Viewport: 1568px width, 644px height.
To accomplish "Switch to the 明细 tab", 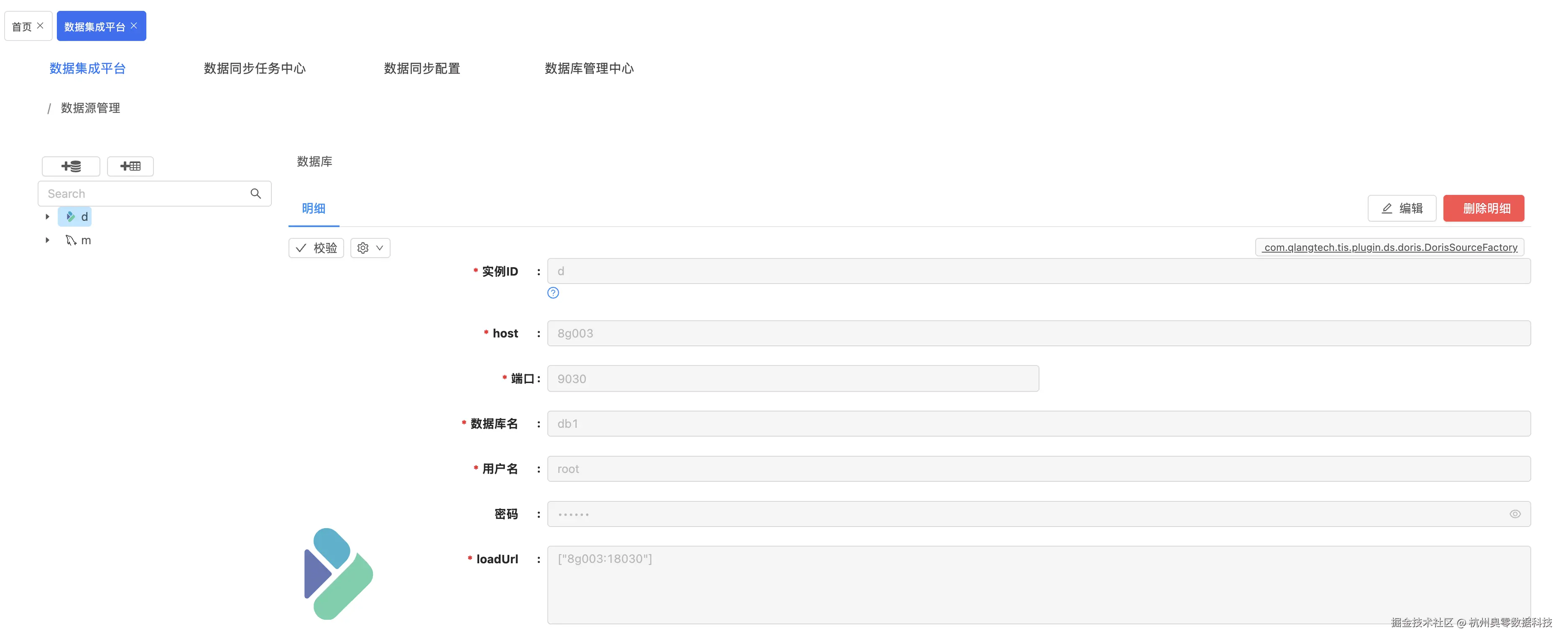I will click(314, 209).
